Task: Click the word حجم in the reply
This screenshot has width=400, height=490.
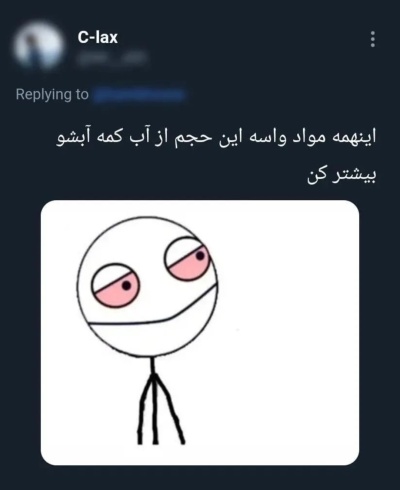Action: (195, 139)
